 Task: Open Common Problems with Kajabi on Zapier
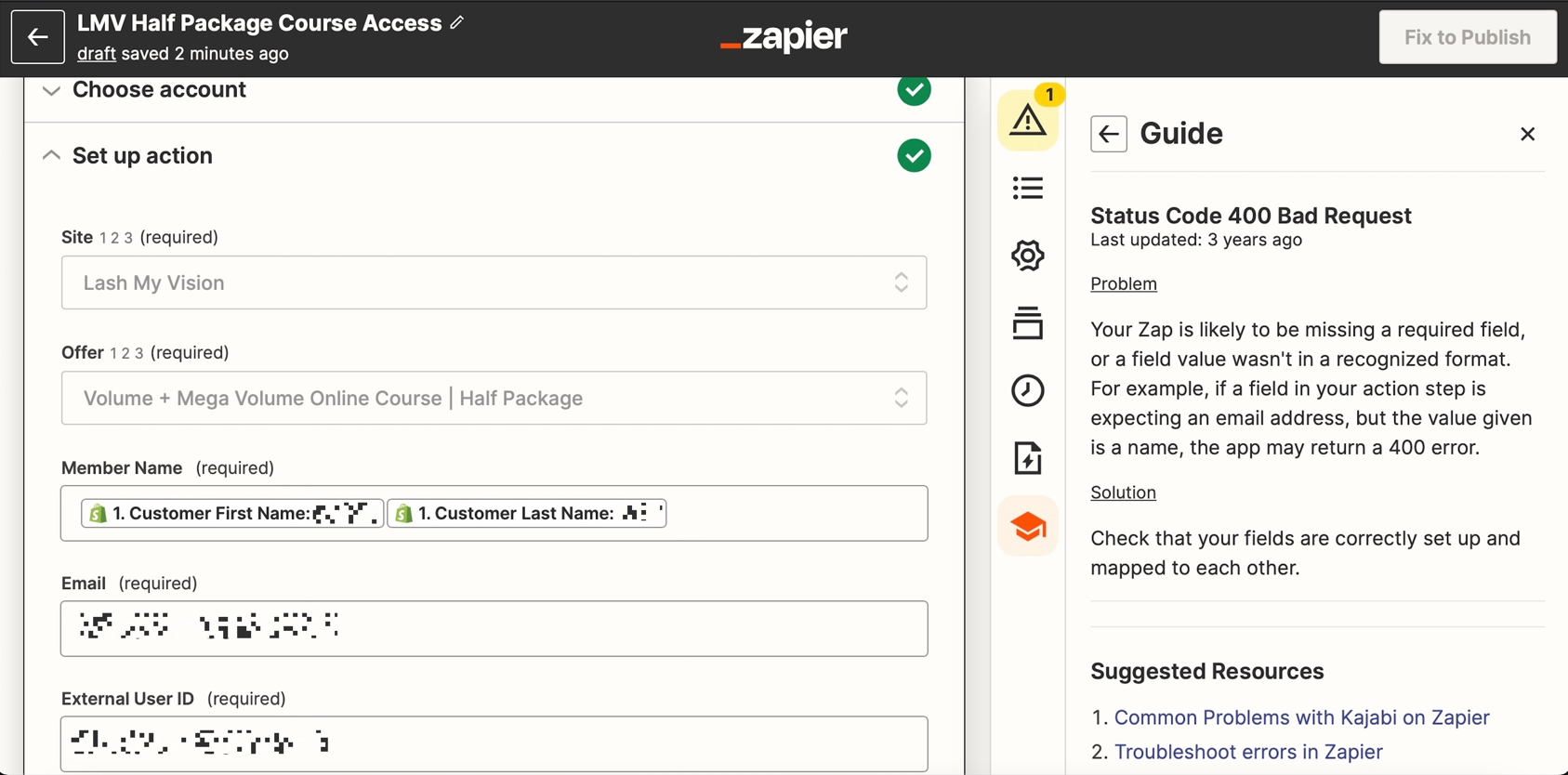(x=1301, y=717)
